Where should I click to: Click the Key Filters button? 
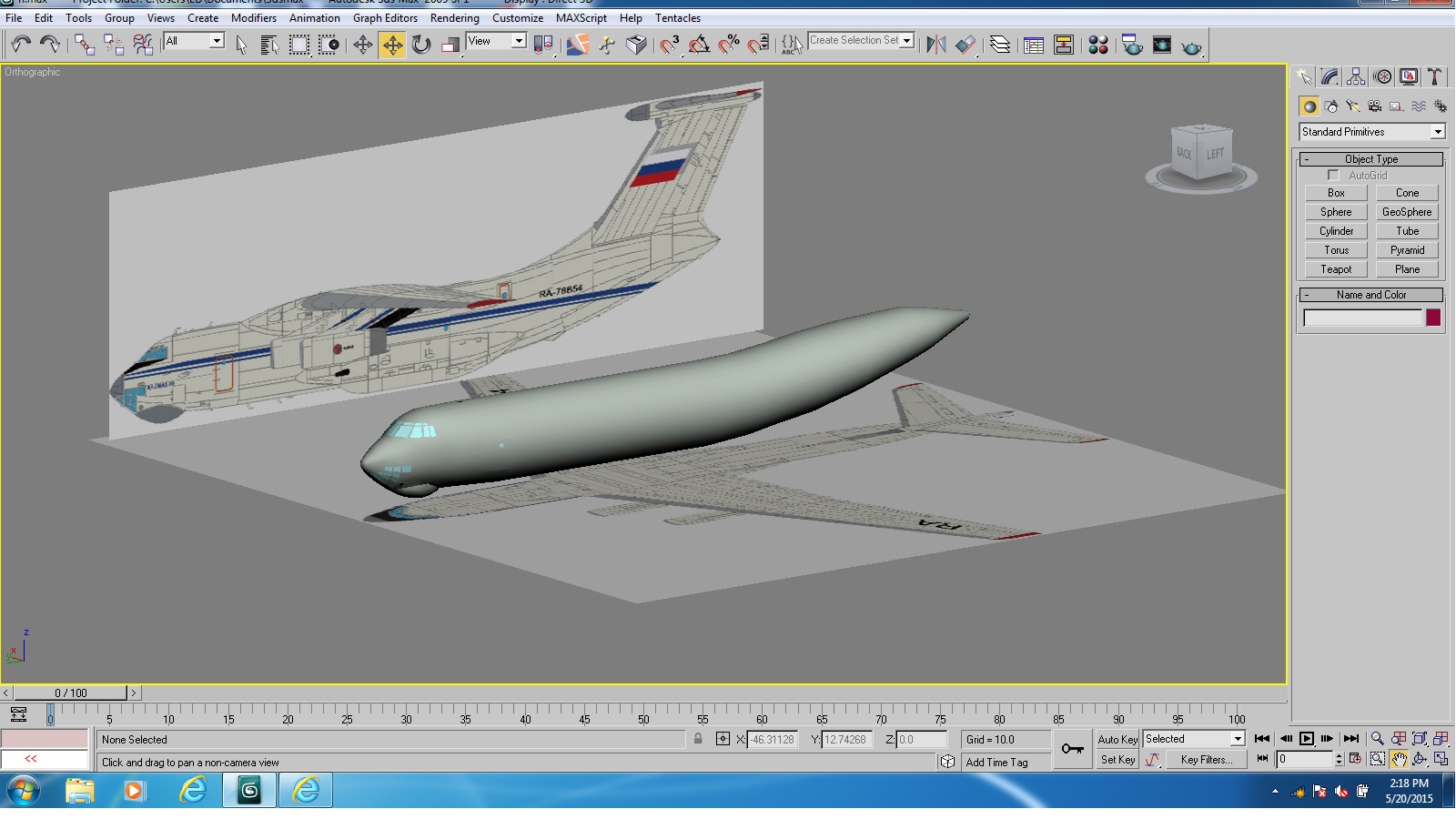(x=1207, y=760)
